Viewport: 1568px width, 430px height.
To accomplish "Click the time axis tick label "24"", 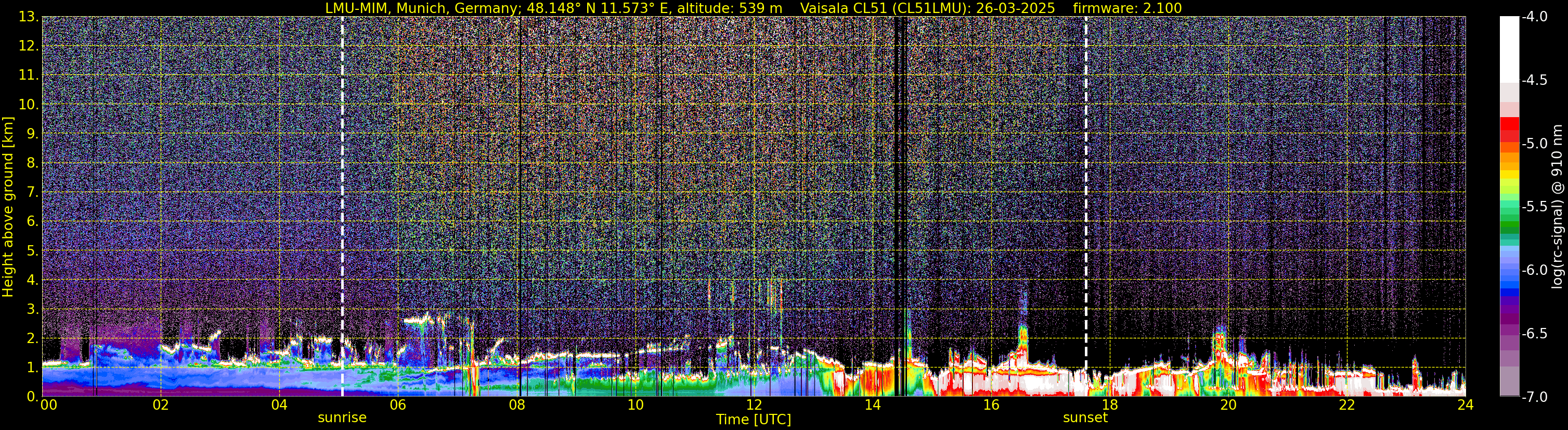I will 1465,406.
